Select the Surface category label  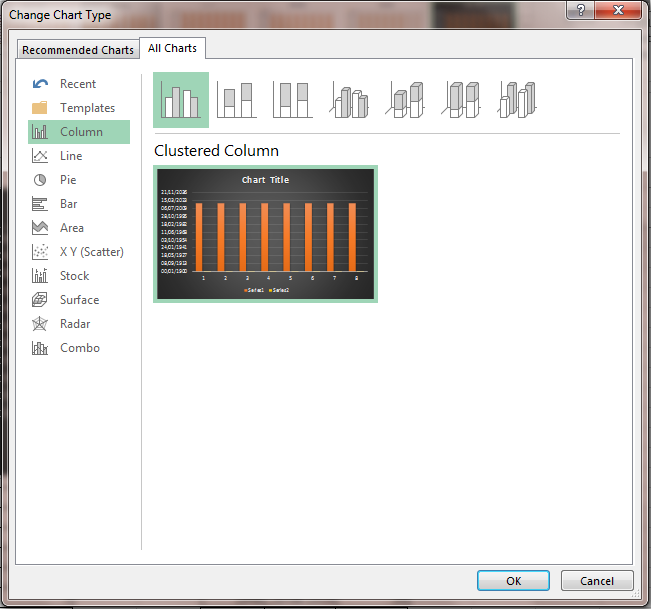(80, 300)
